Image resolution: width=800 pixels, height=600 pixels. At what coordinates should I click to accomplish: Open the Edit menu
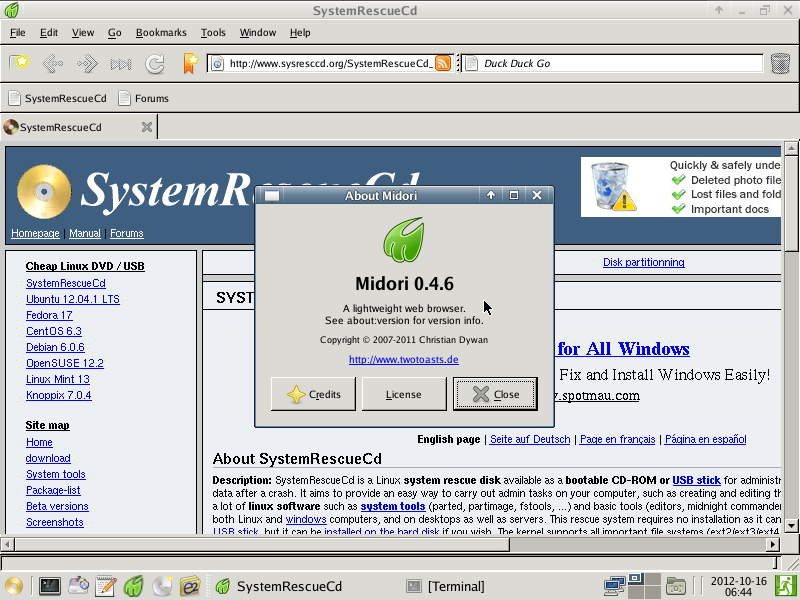(49, 33)
